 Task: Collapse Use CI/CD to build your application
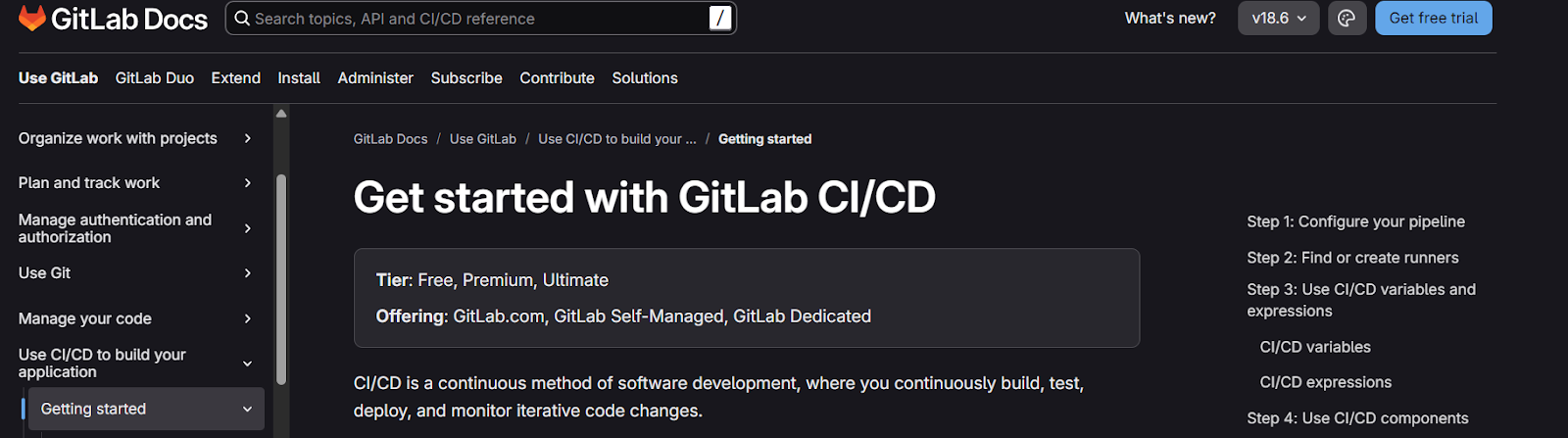(247, 364)
